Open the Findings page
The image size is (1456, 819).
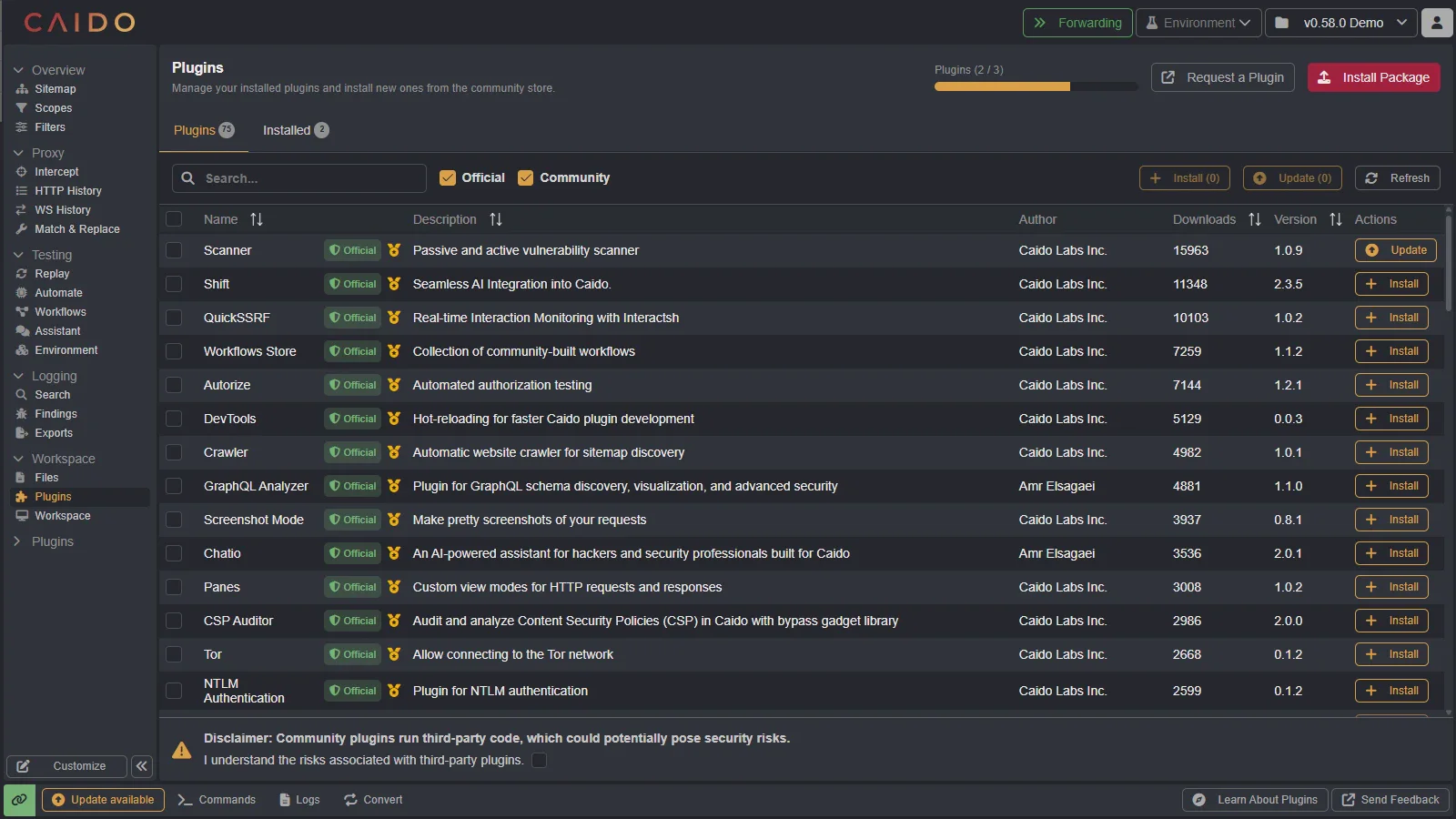point(56,414)
